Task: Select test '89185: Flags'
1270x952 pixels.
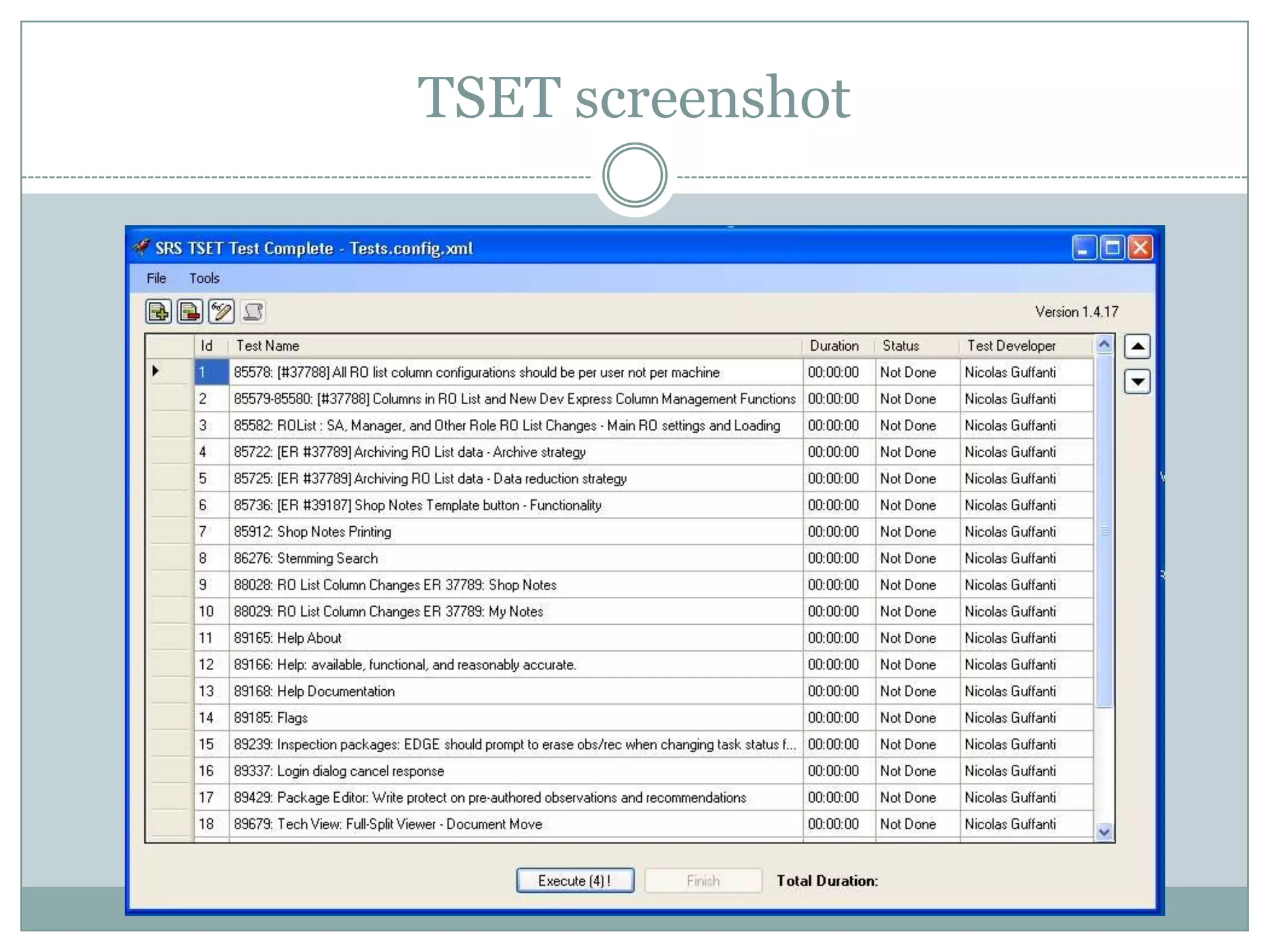Action: [x=516, y=718]
